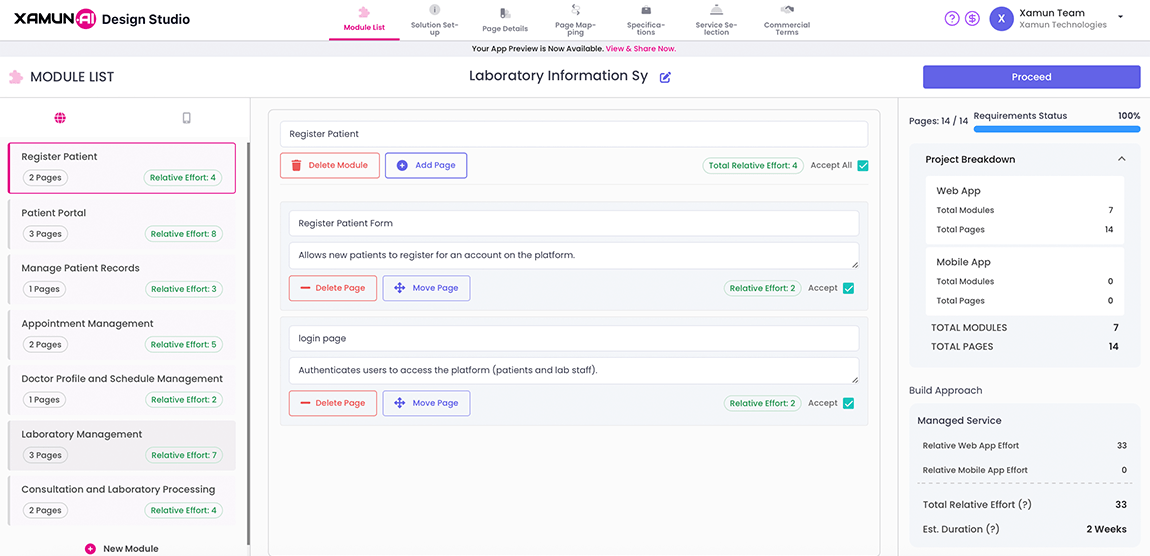Switch to web app globe view

(60, 117)
